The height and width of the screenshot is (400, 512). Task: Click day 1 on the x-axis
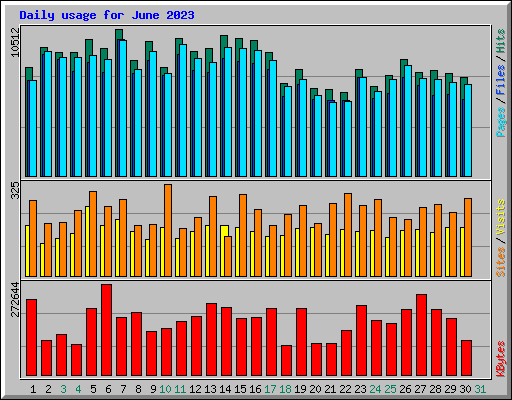coord(33,389)
